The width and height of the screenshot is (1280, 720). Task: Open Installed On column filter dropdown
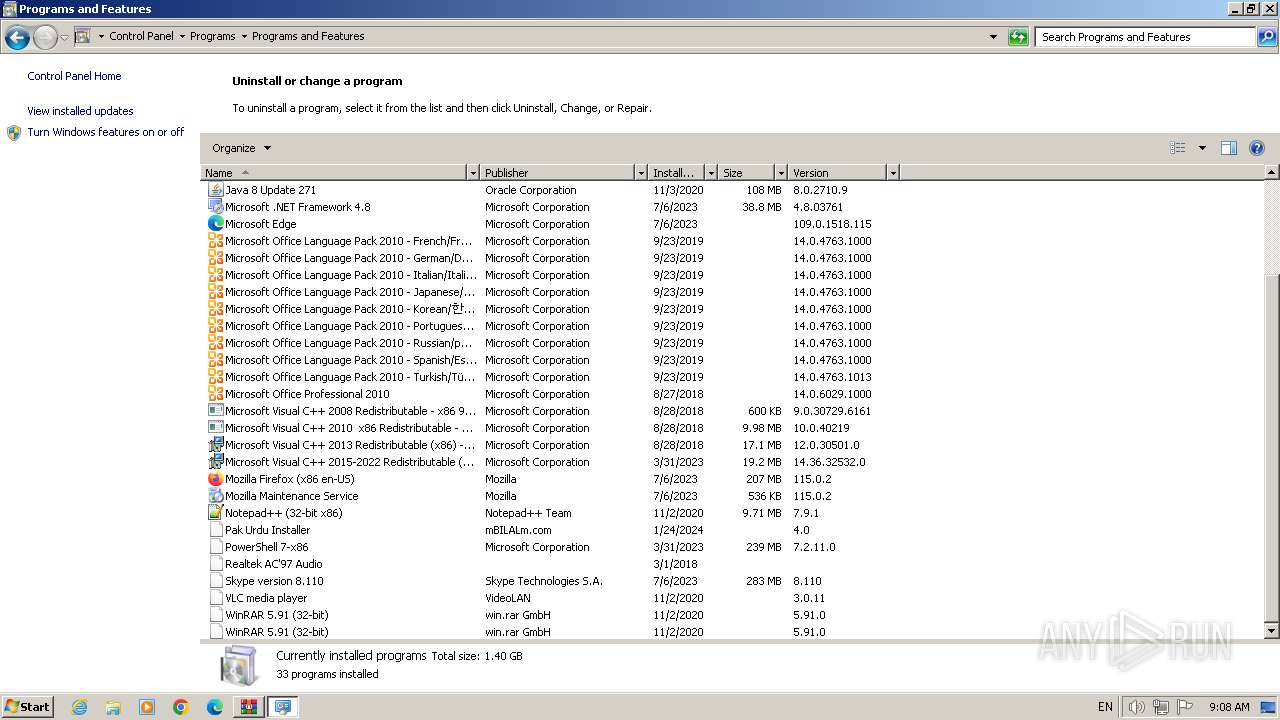(x=711, y=173)
